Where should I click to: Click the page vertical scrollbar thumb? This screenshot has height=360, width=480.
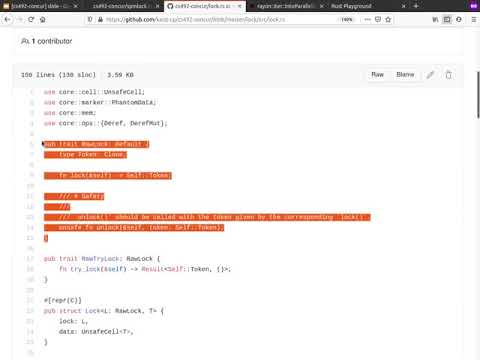478,94
